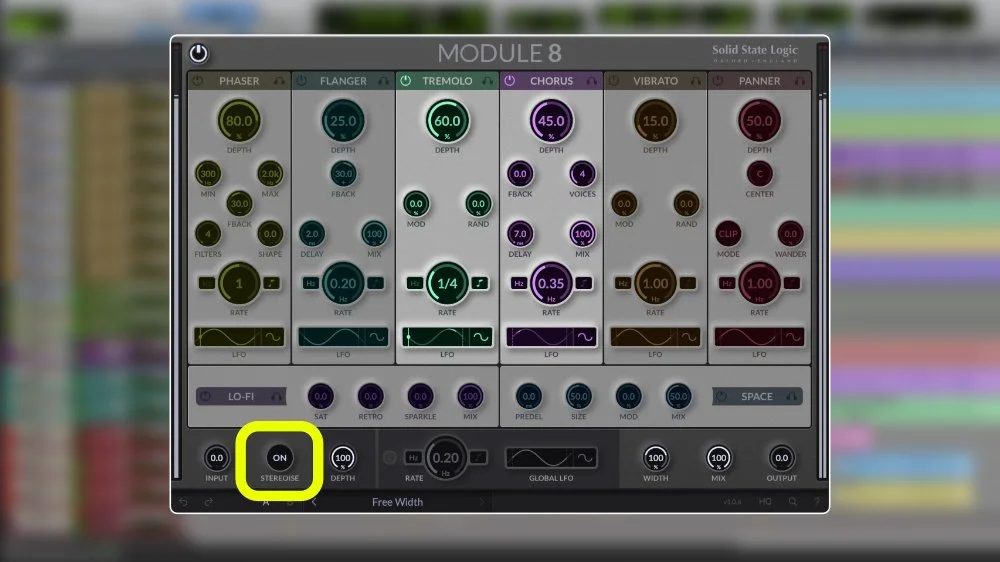Toggle the main plugin power button
This screenshot has width=1000, height=562.
click(198, 53)
